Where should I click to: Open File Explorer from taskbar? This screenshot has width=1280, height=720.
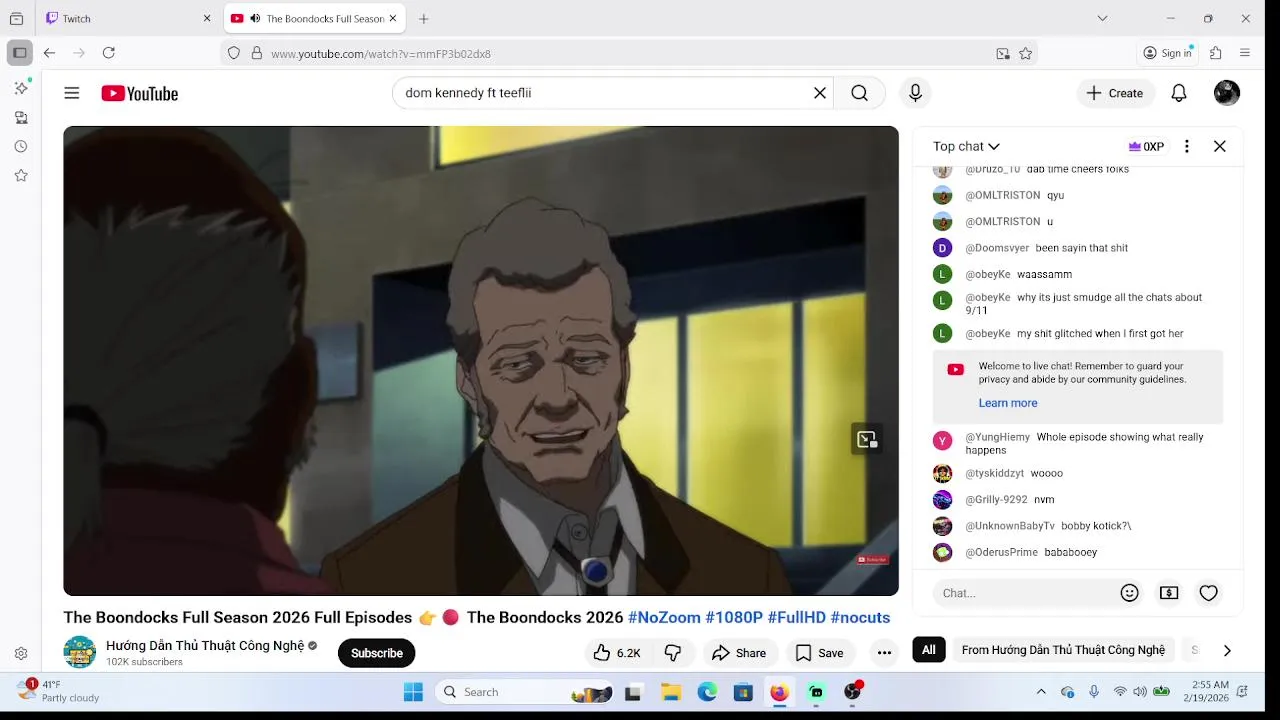[671, 692]
